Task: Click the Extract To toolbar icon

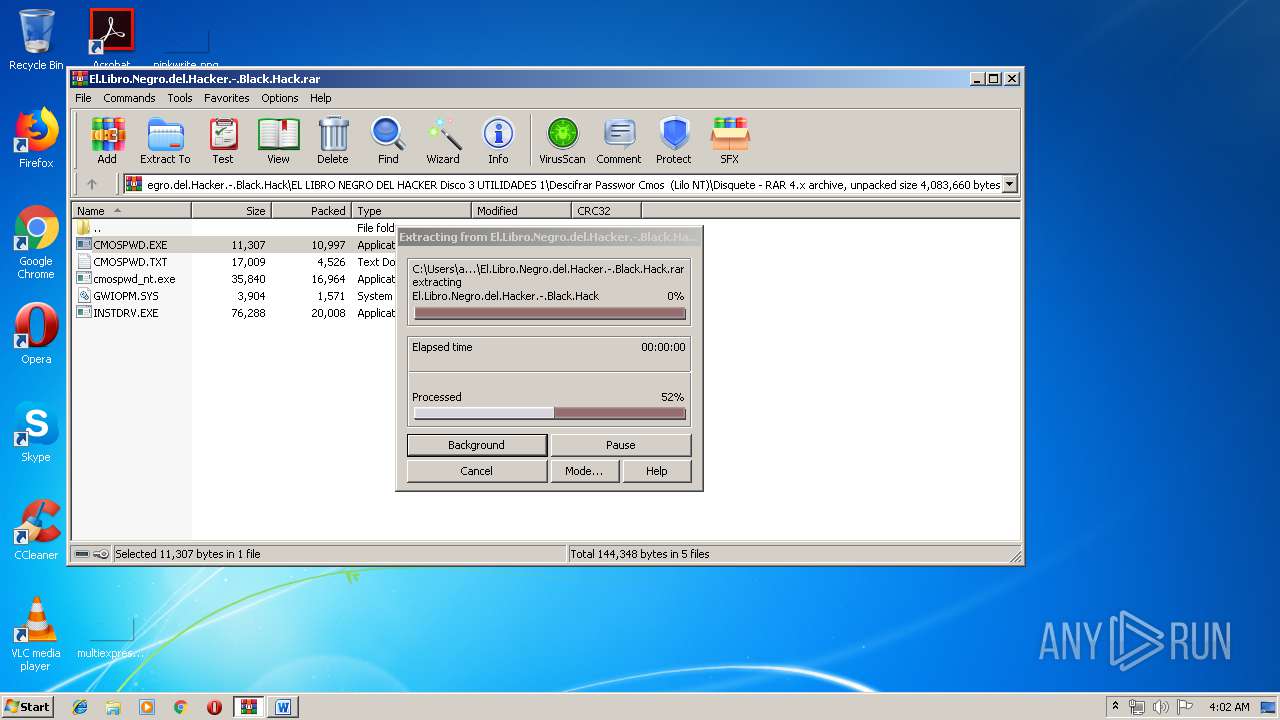Action: [165, 140]
